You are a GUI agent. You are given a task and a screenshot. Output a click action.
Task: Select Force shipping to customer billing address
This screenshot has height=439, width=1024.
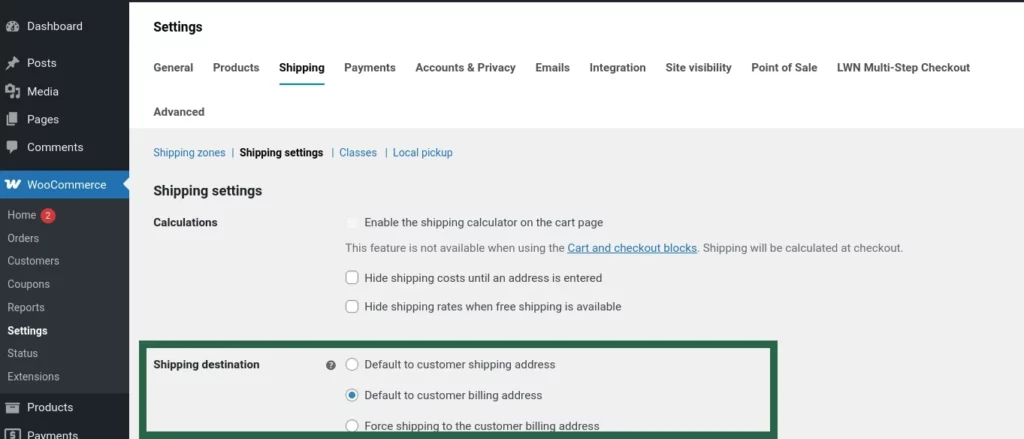click(x=352, y=426)
